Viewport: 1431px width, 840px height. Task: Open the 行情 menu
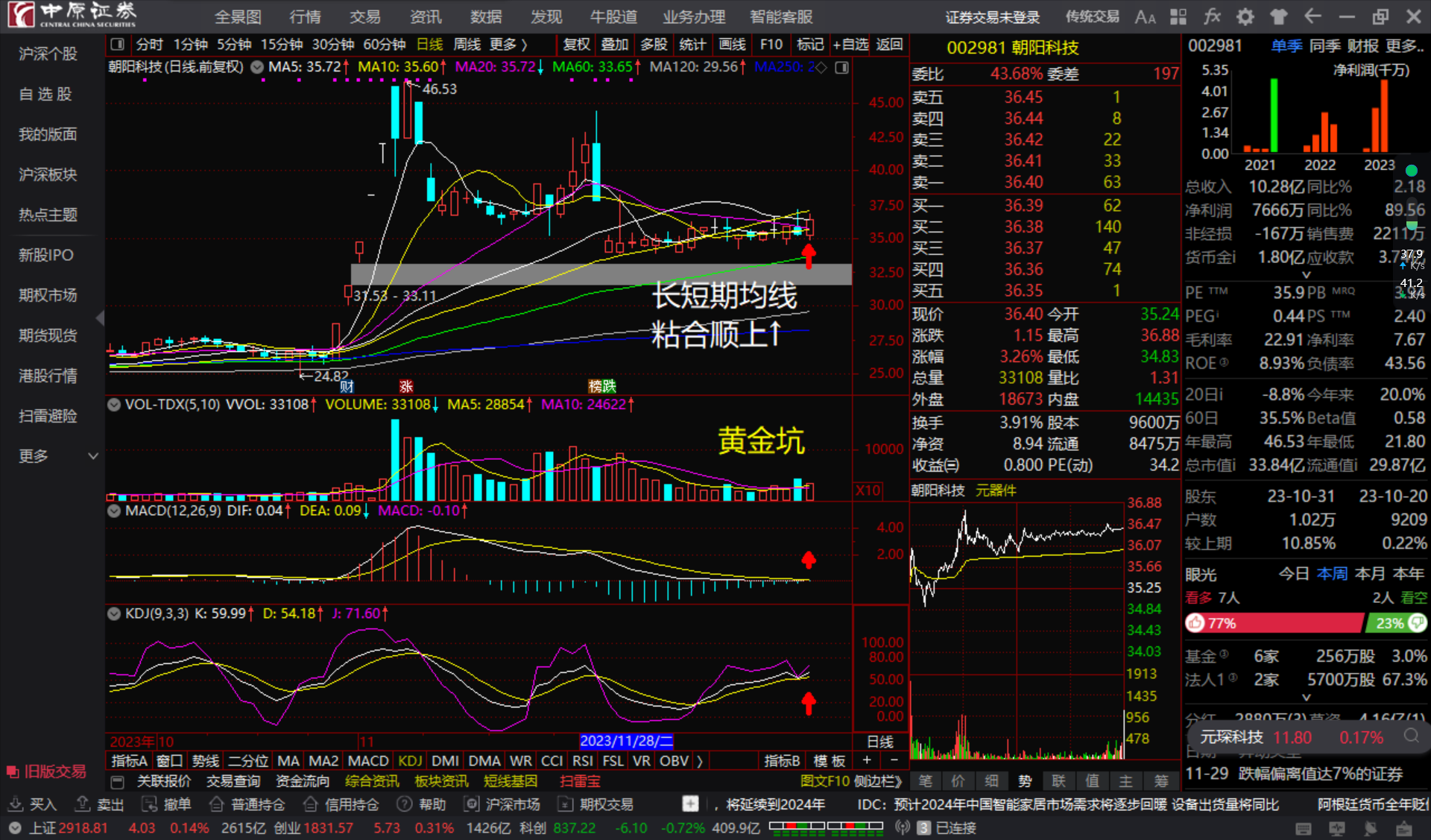coord(305,17)
